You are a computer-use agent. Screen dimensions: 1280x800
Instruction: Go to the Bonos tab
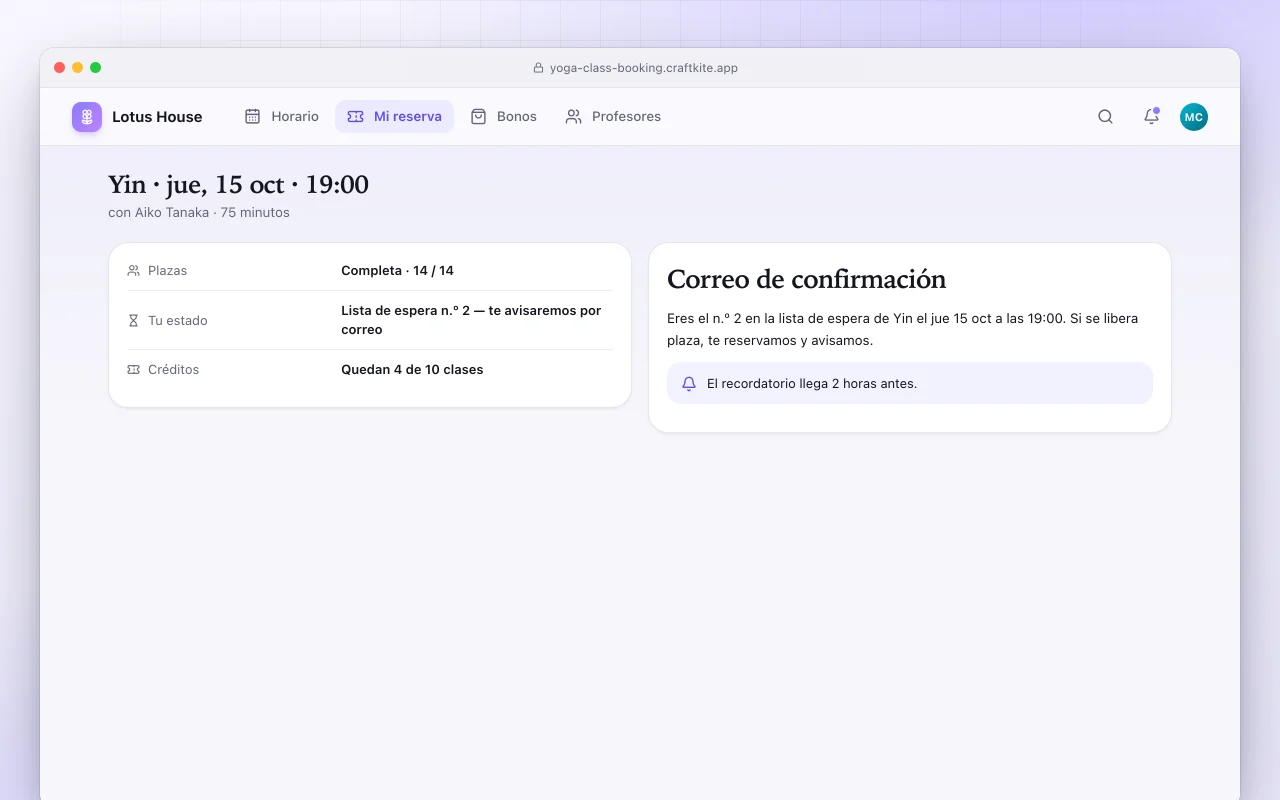click(504, 117)
